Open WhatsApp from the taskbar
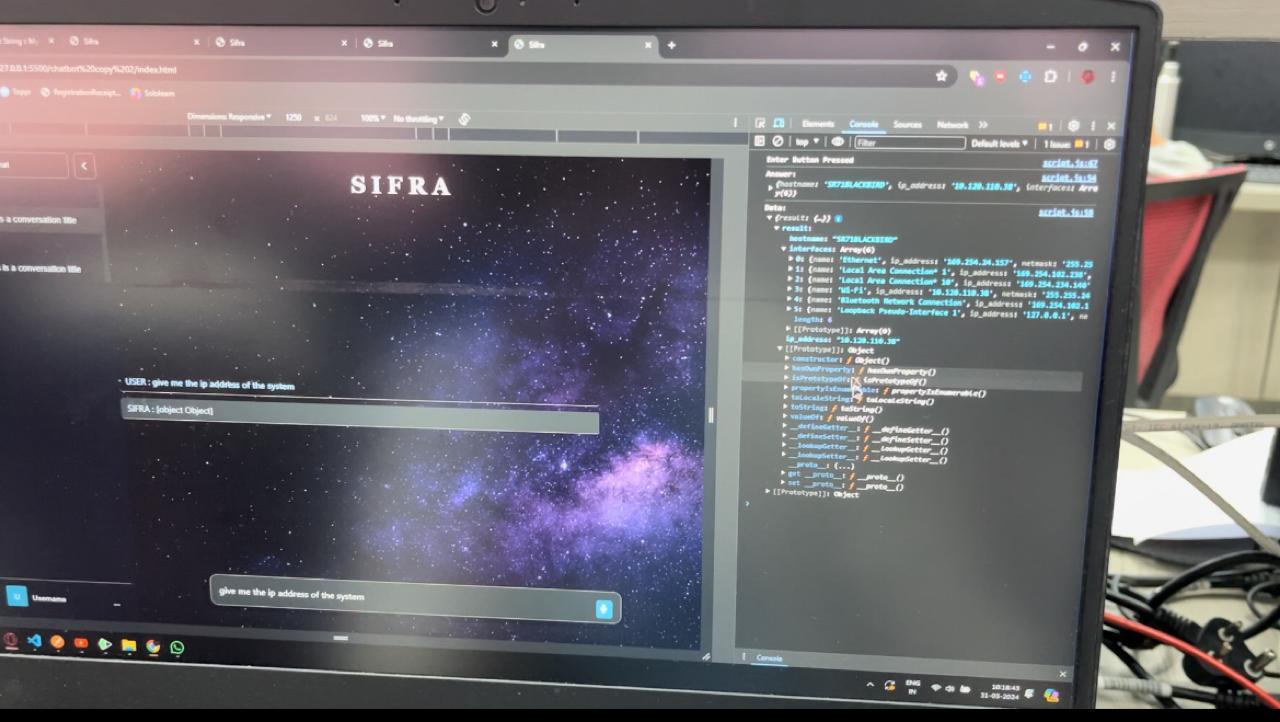Screen dimensions: 1280x722 point(177,648)
